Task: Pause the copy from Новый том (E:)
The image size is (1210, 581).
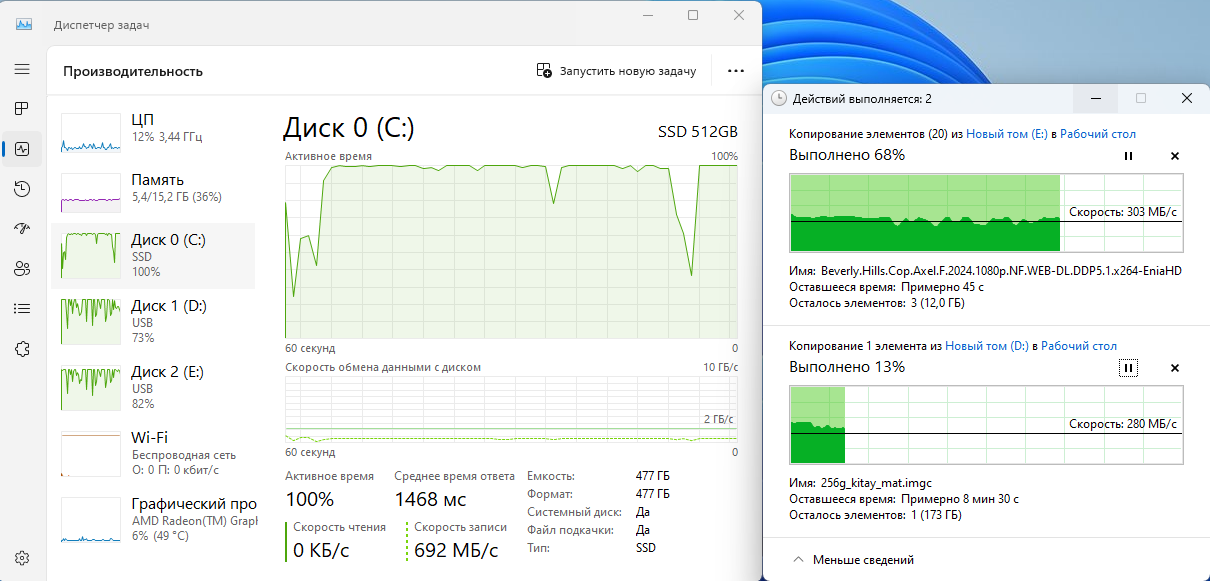Action: click(1128, 156)
